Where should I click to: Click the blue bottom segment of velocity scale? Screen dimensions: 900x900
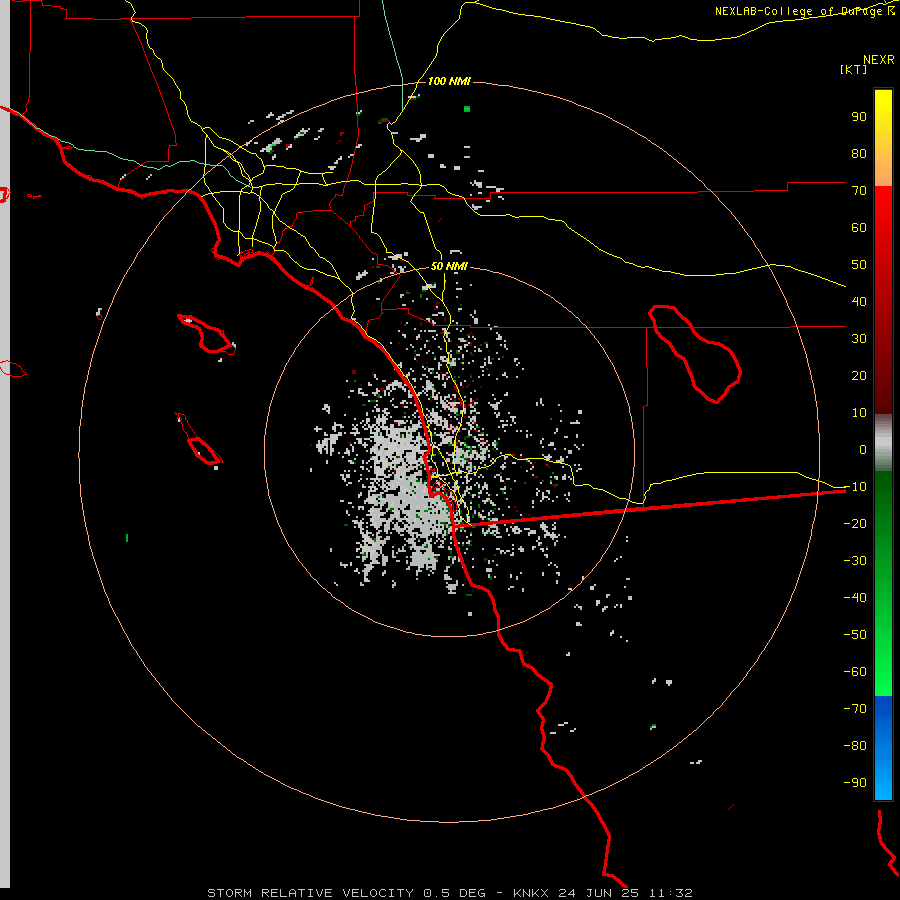coord(883,747)
